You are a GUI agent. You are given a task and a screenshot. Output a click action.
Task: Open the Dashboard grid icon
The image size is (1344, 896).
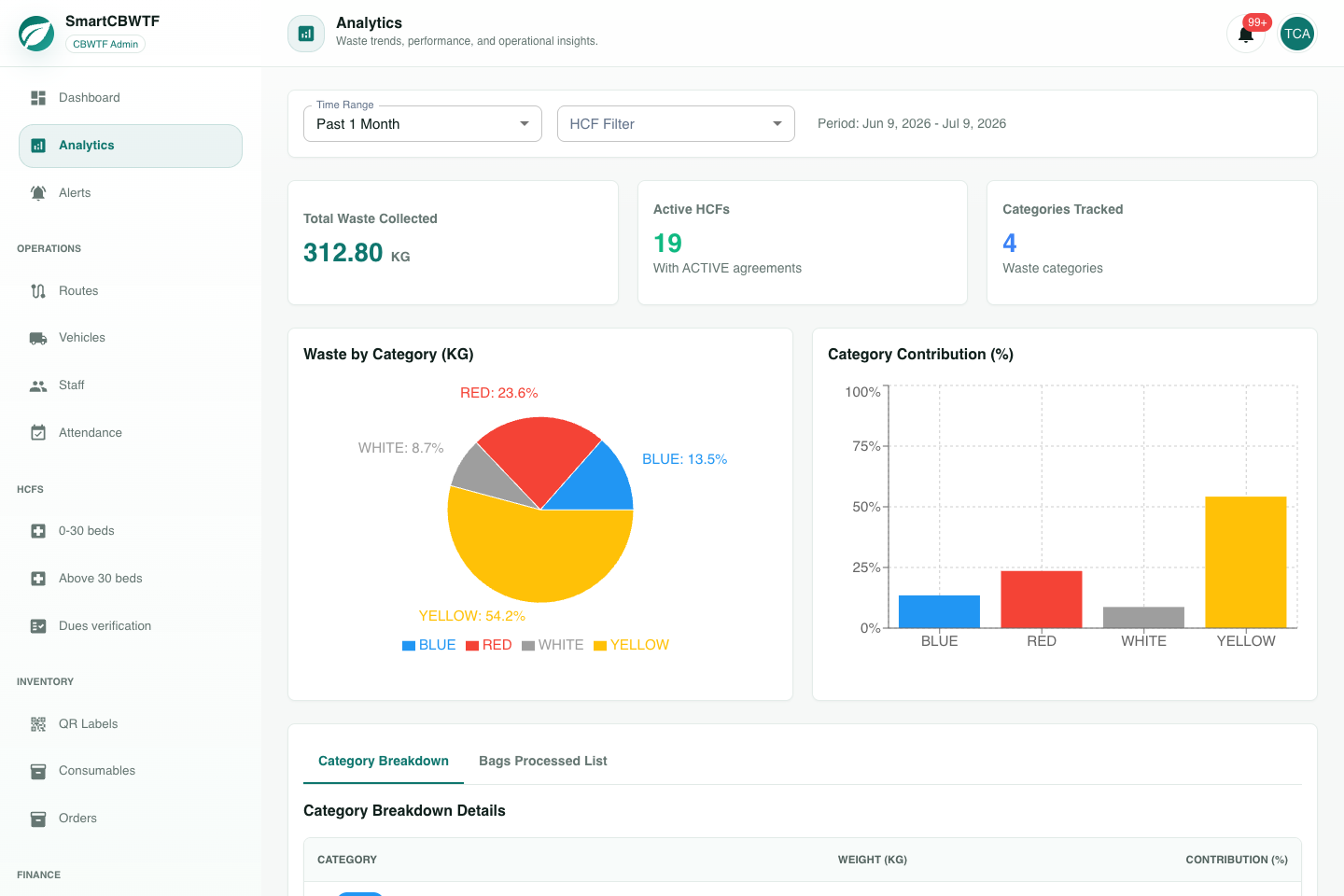pos(38,98)
